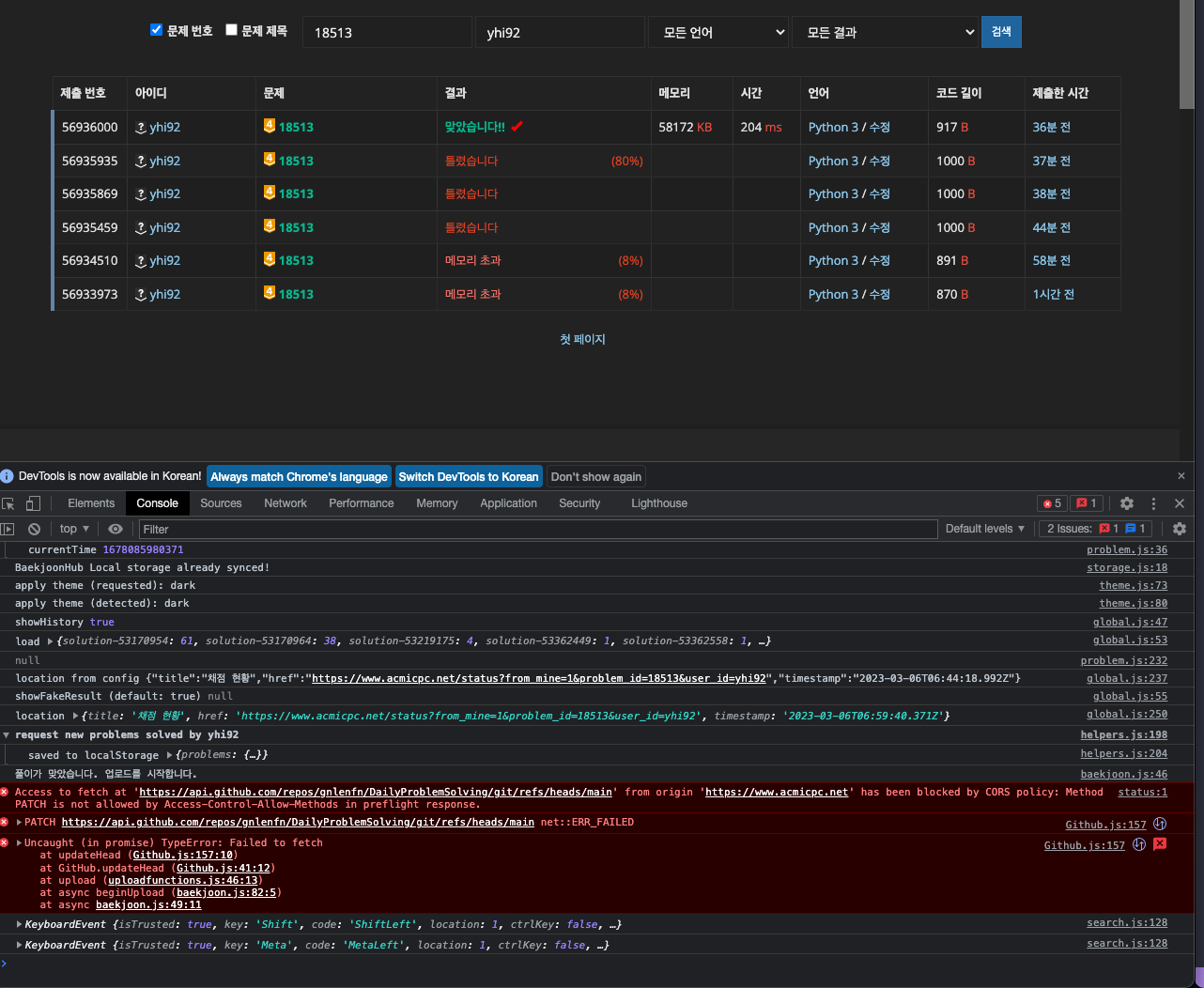Switch to the Sources tab
This screenshot has width=1204, height=988.
221,503
